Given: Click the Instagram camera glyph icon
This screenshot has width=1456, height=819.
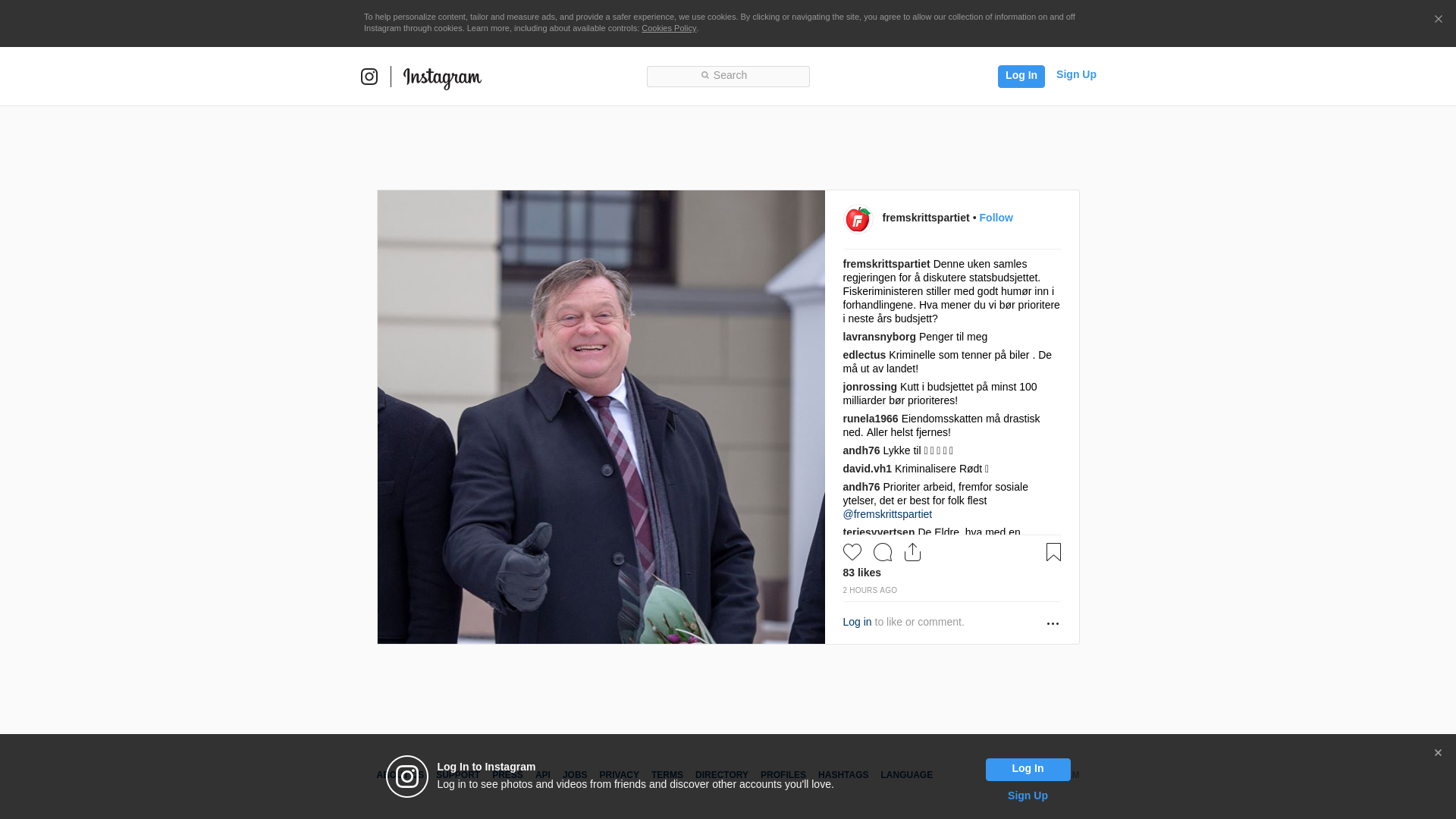Looking at the screenshot, I should 369,77.
